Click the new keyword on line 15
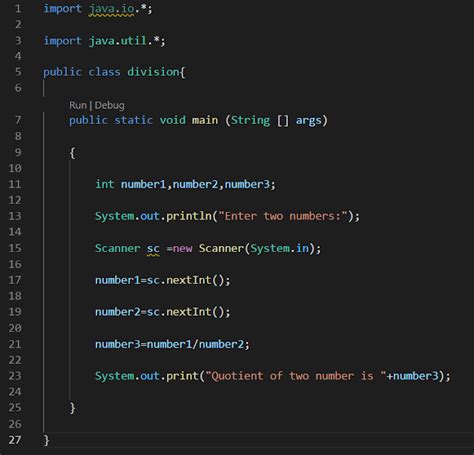The height and width of the screenshot is (455, 474). [183, 248]
